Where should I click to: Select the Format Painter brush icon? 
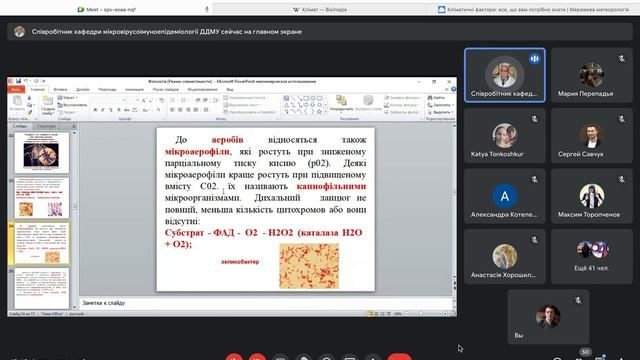pyautogui.click(x=29, y=112)
